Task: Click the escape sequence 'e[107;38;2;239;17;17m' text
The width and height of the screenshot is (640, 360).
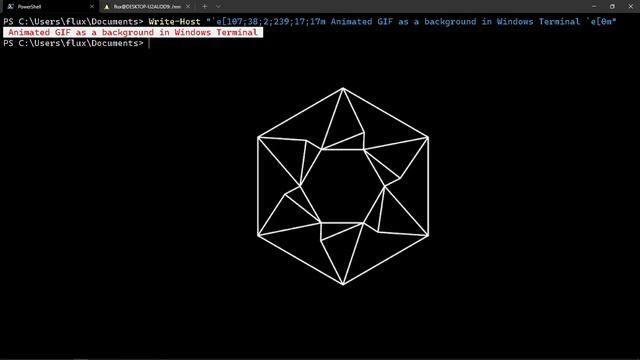Action: [271, 22]
